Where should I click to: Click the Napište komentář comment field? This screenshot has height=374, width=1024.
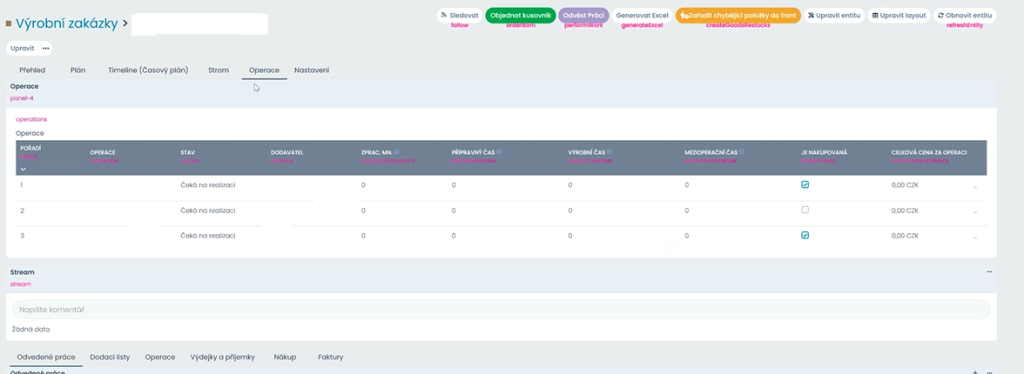pos(501,309)
